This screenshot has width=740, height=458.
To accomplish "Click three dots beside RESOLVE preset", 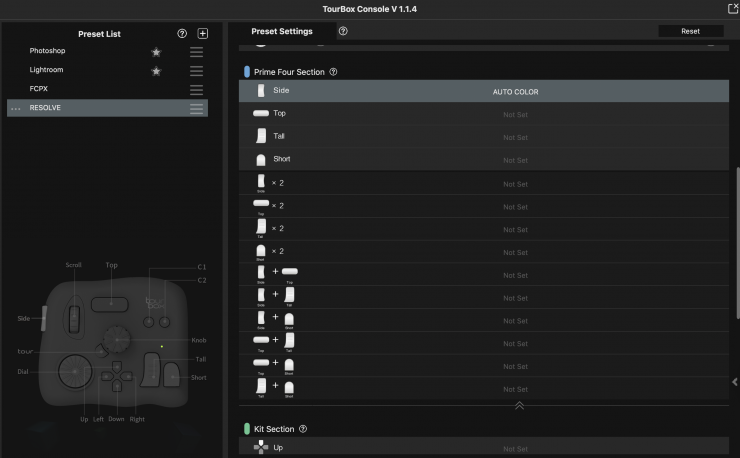I will click(x=15, y=108).
